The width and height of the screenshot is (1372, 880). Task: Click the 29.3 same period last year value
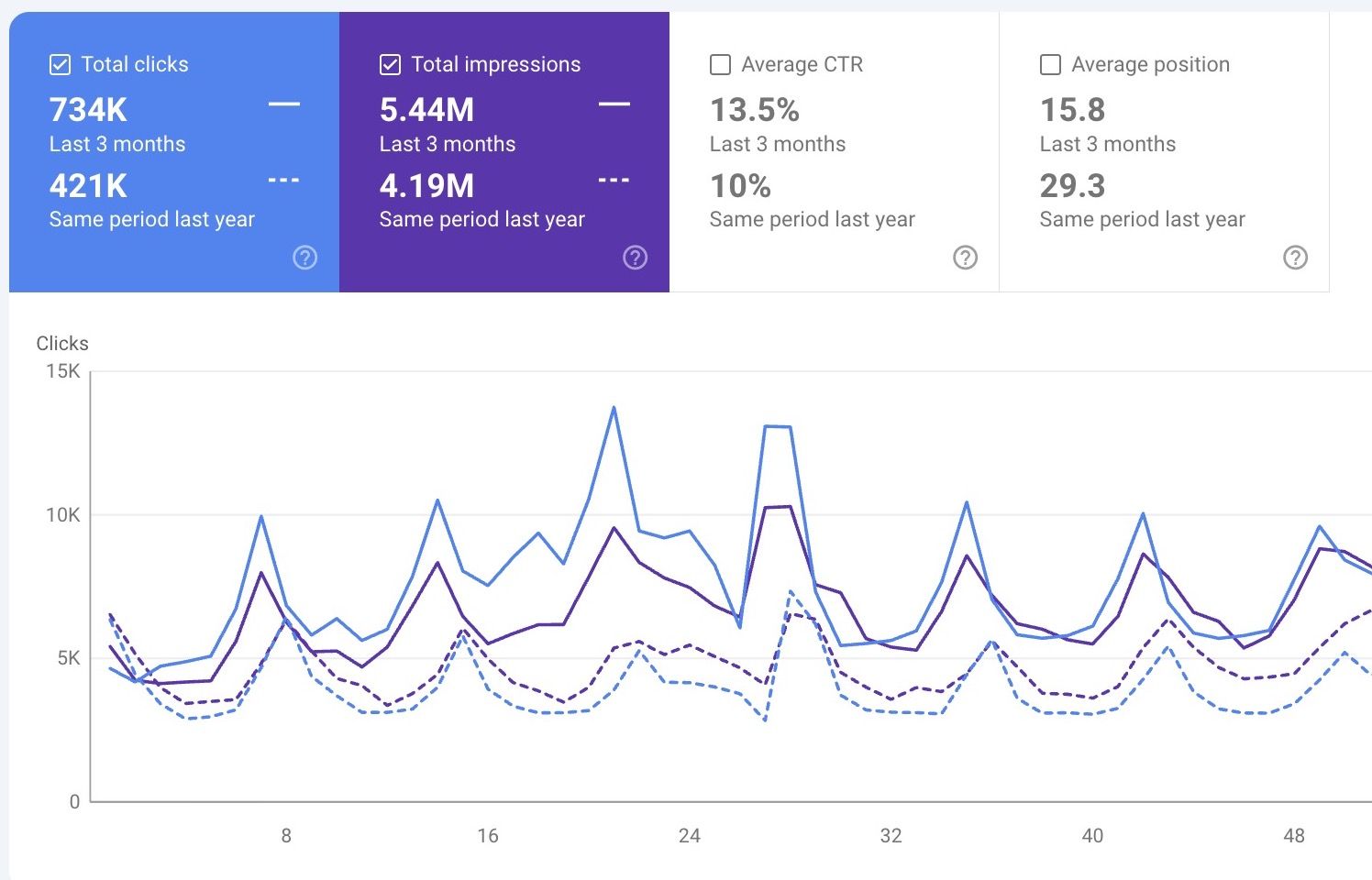1072,186
